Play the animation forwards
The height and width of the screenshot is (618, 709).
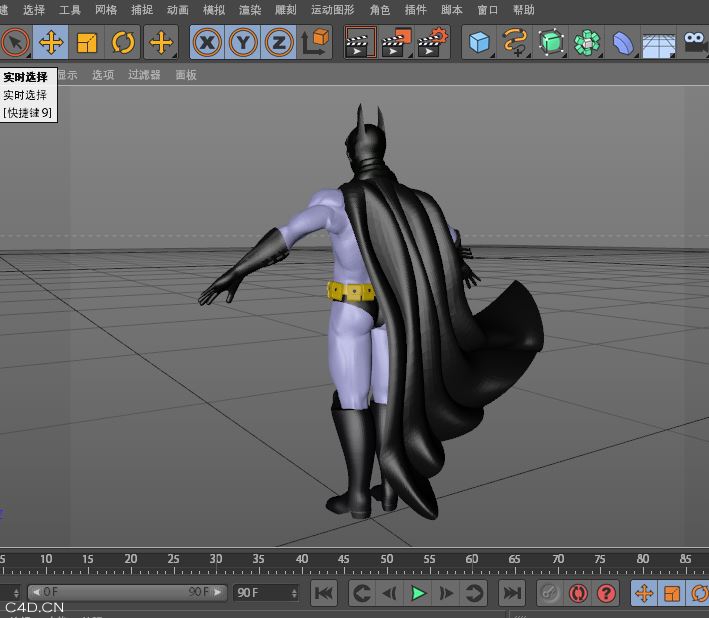(x=418, y=593)
